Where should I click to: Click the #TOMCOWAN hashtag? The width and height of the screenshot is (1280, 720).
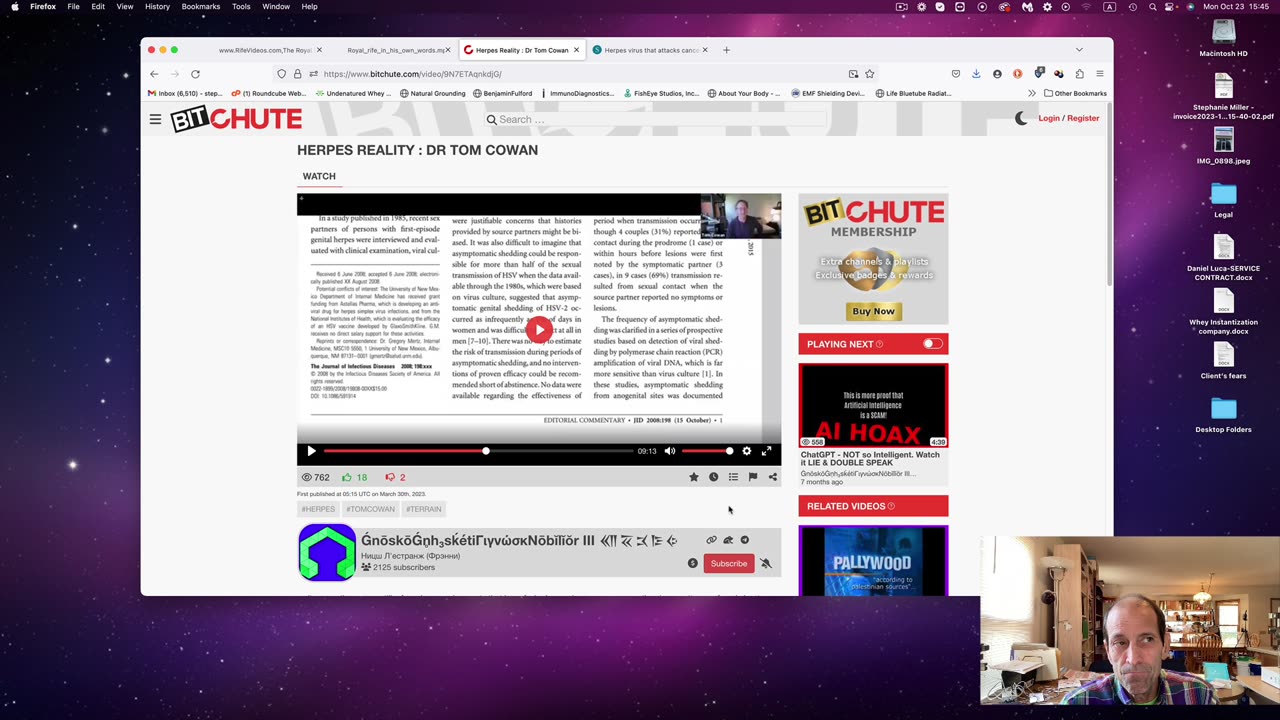370,509
